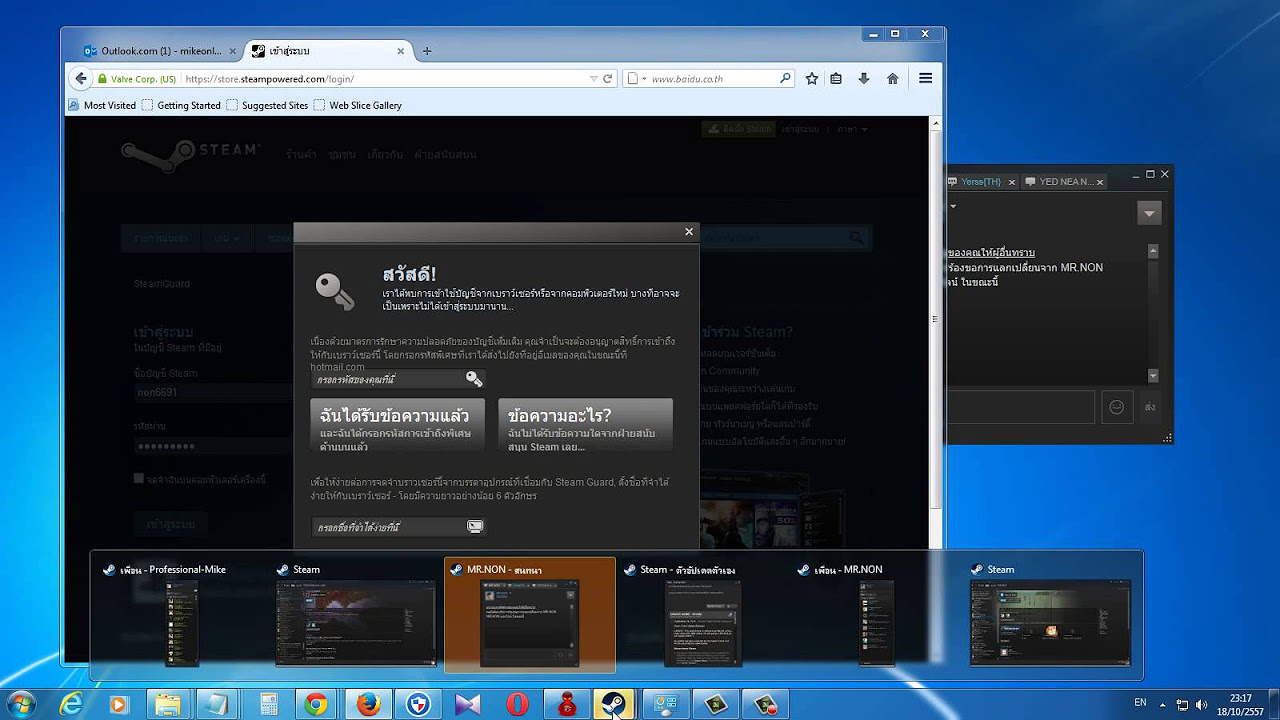Image resolution: width=1280 pixels, height=720 pixels.
Task: Open the chat options dropdown arrow button
Action: 1149,213
